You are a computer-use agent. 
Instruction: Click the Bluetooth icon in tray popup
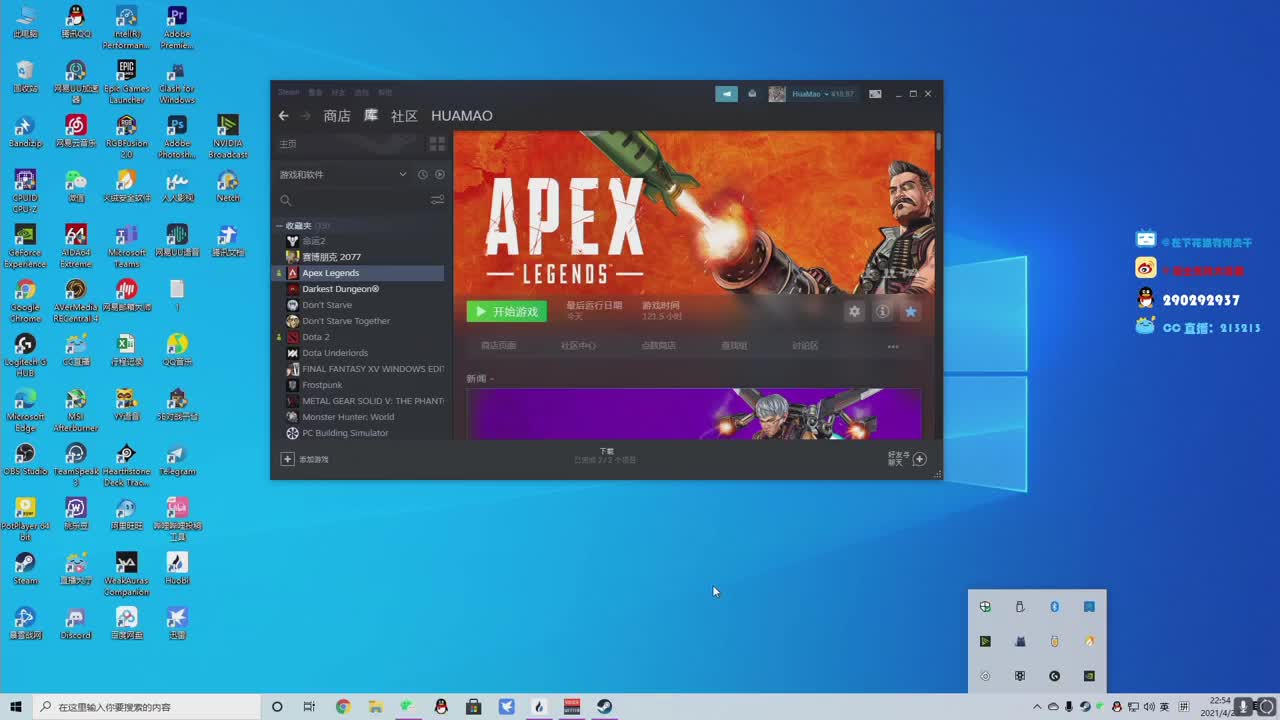click(x=1054, y=606)
